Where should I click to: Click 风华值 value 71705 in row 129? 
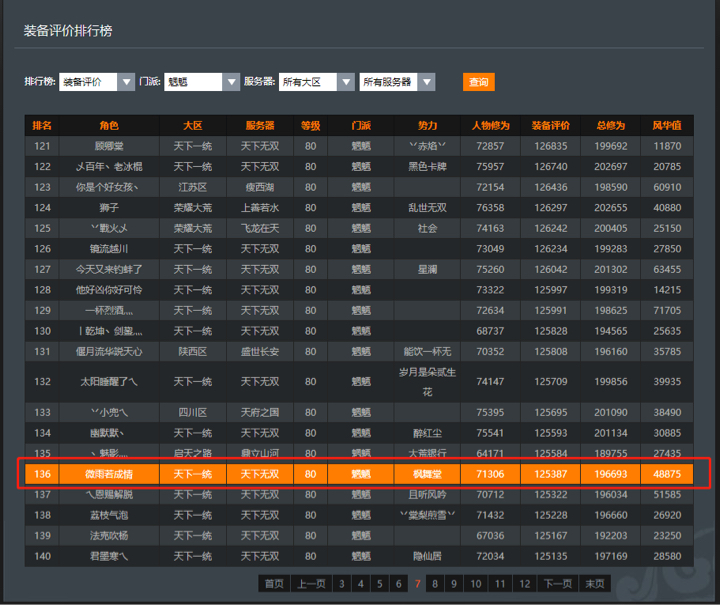pyautogui.click(x=667, y=310)
